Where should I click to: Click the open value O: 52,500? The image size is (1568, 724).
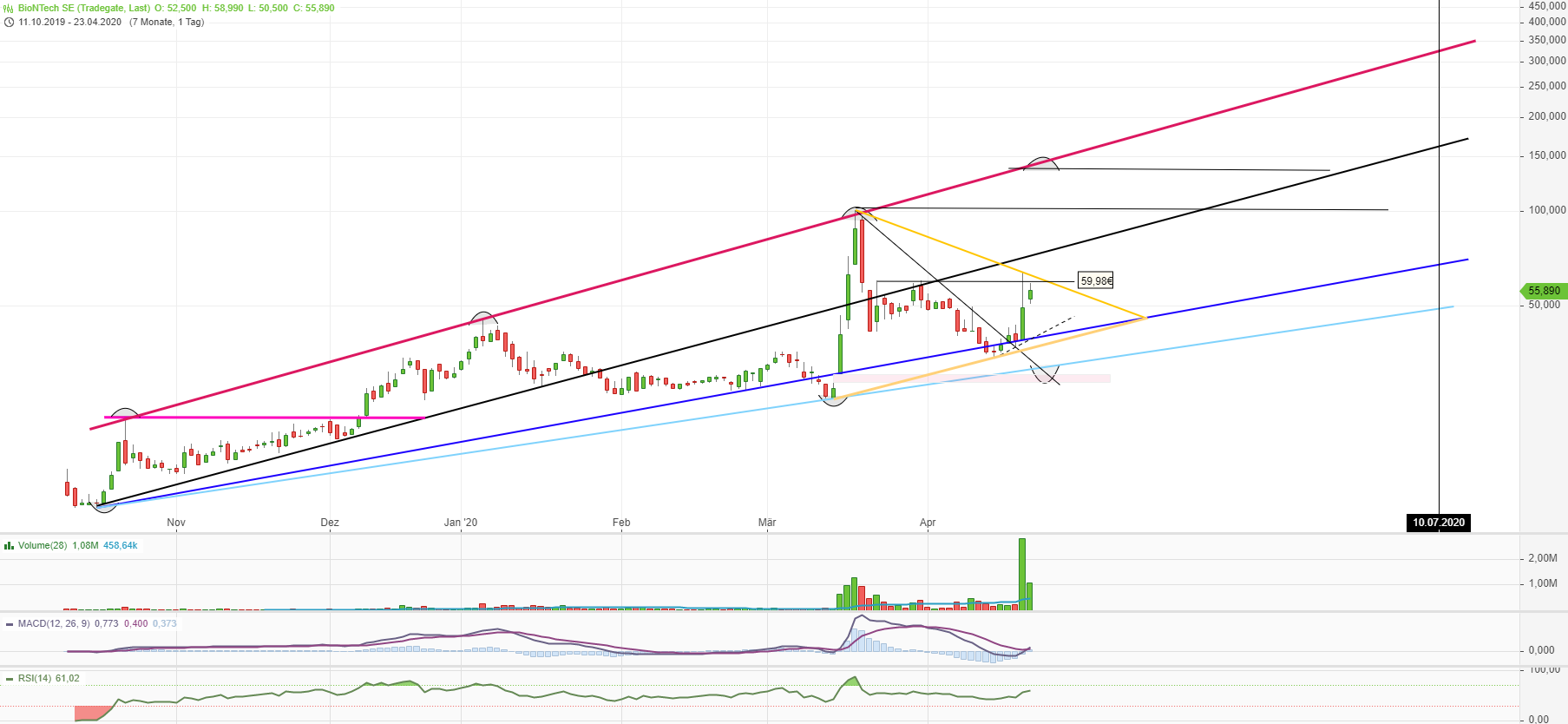tap(176, 9)
